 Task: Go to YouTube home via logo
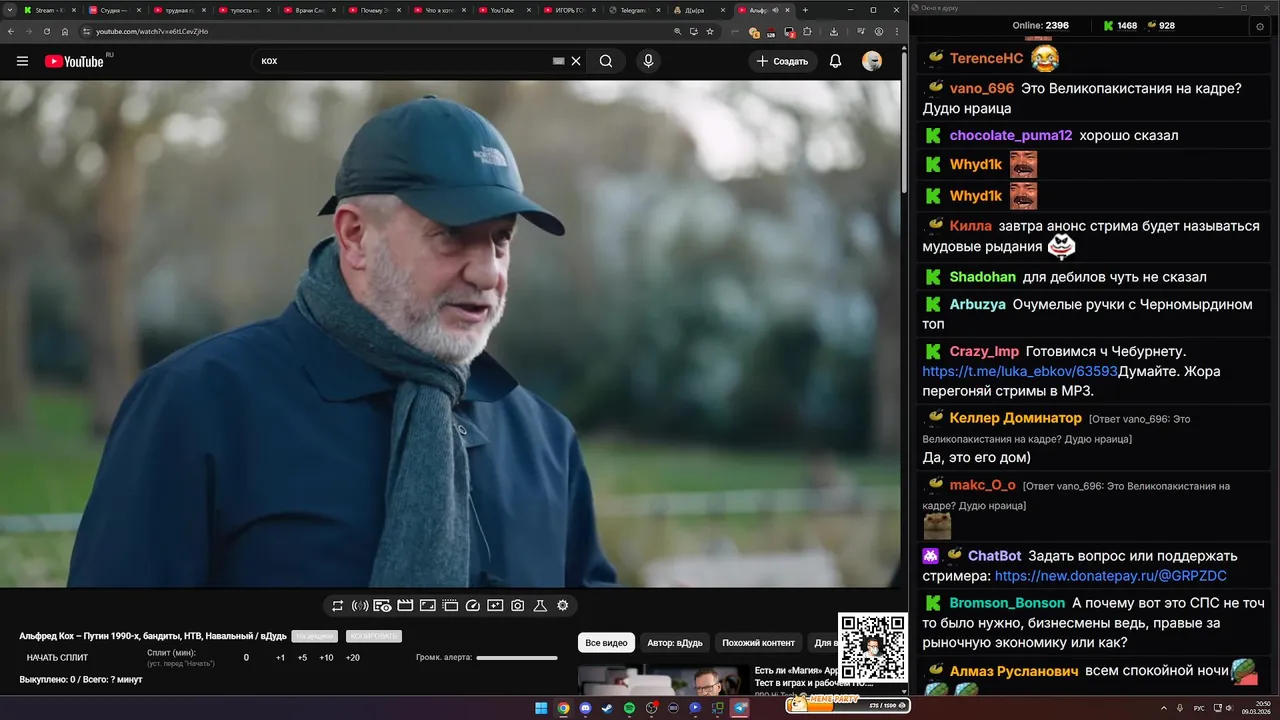[x=75, y=61]
